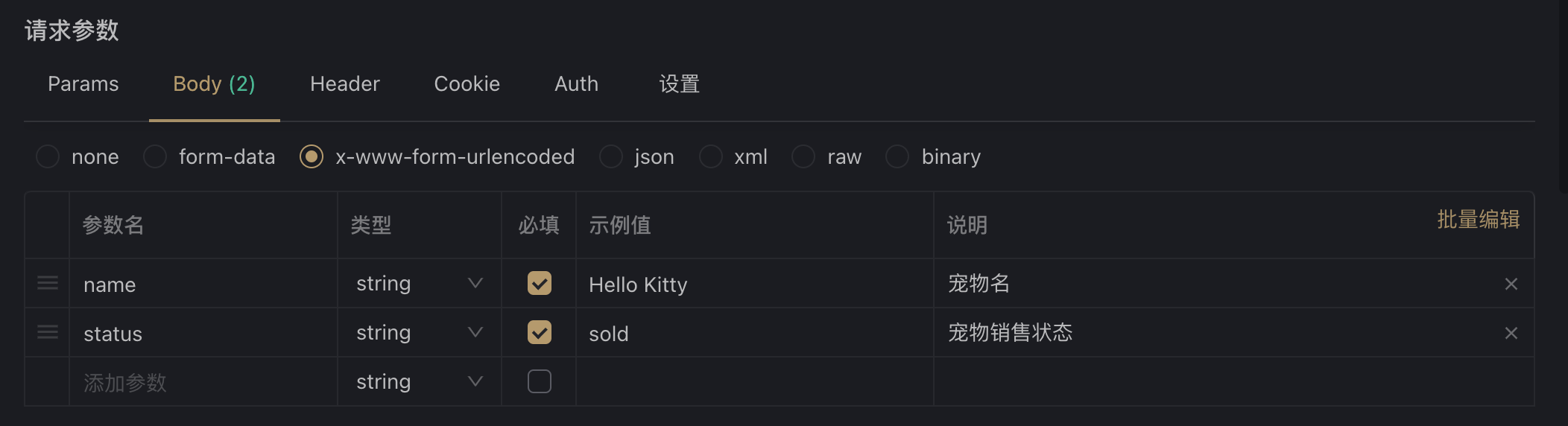Viewport: 1568px width, 426px height.
Task: Edit the Hello Kitty example value
Action: 753,284
